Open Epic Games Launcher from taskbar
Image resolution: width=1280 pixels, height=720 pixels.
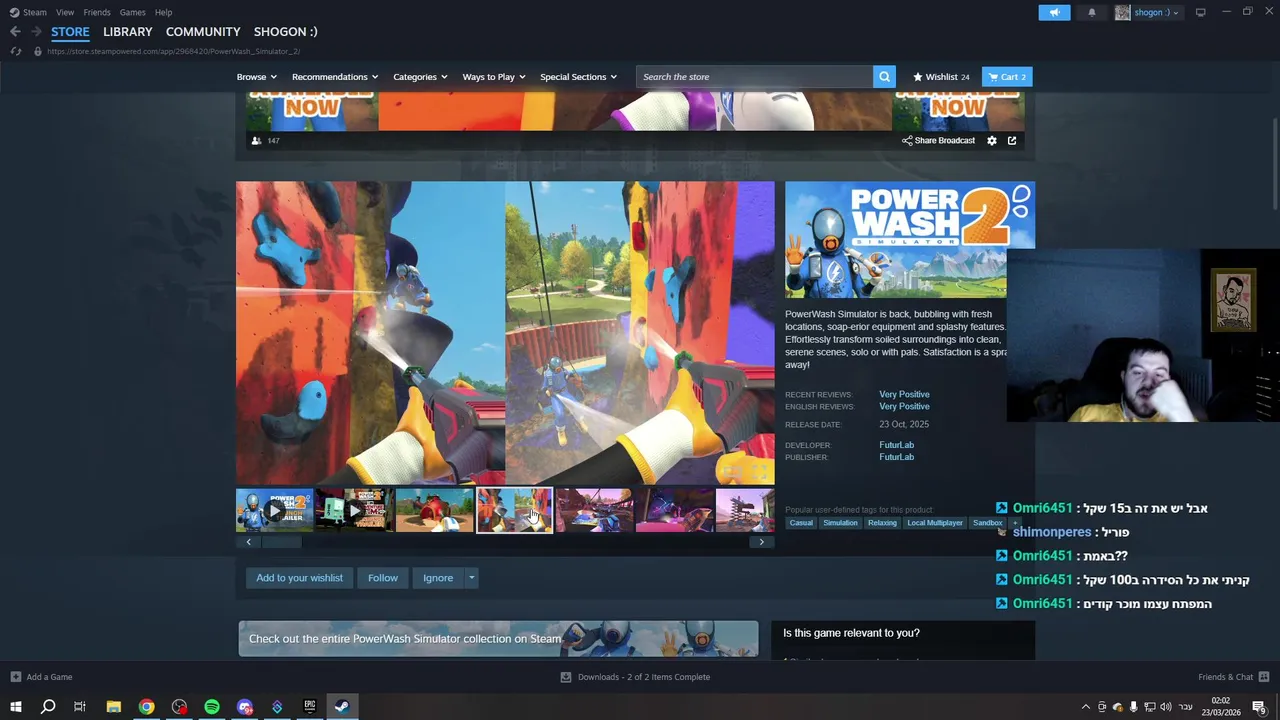pos(310,707)
